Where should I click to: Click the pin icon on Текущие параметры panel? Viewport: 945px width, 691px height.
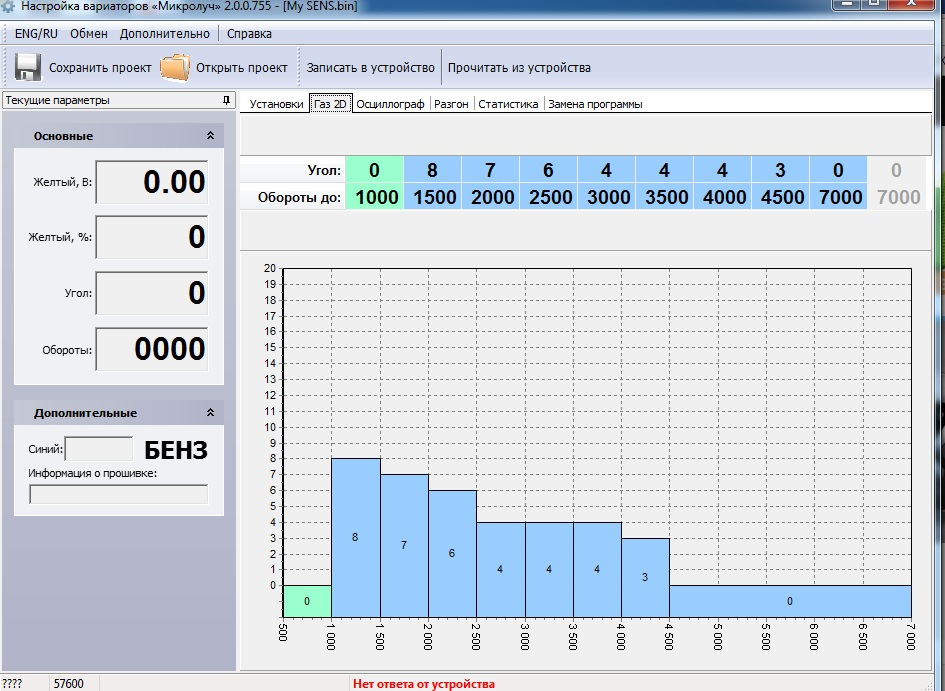pyautogui.click(x=226, y=101)
